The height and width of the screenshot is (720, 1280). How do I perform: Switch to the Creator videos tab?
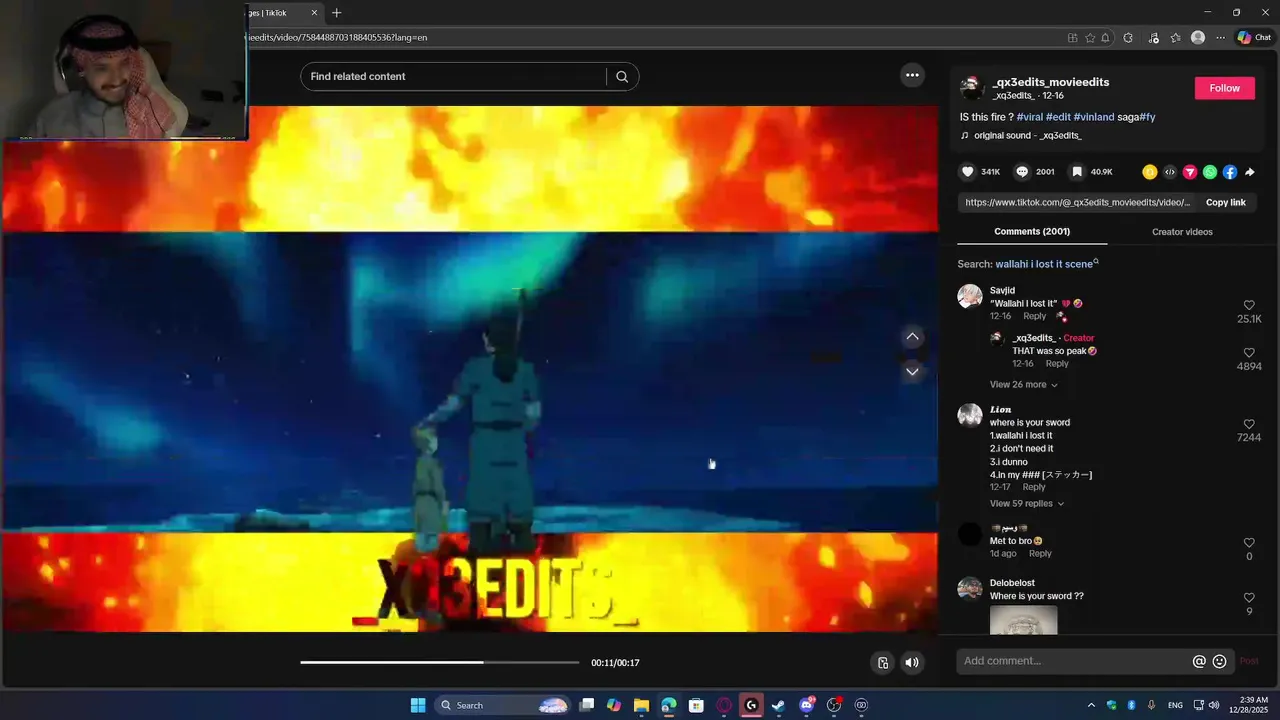tap(1182, 232)
